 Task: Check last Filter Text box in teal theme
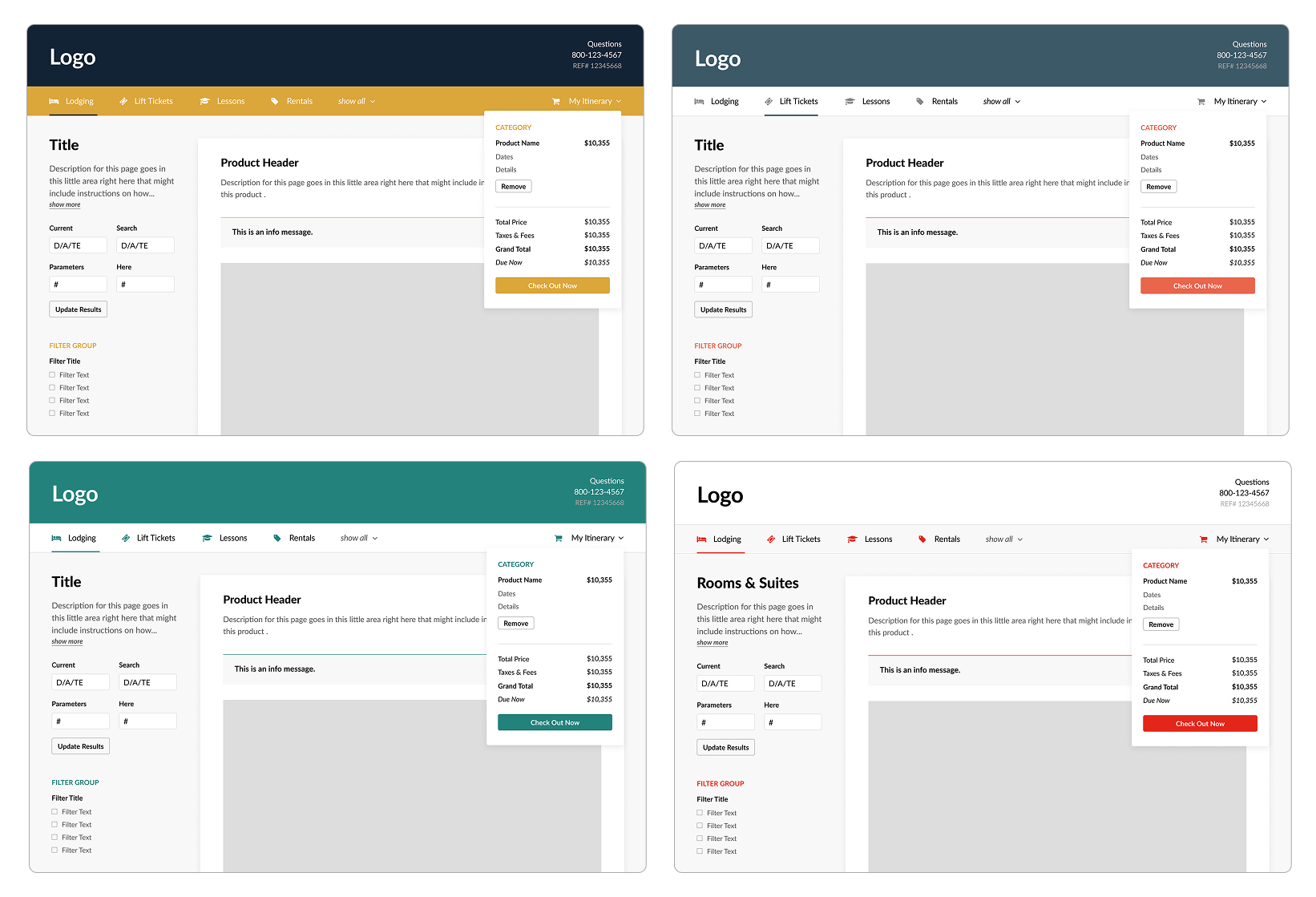[x=54, y=851]
